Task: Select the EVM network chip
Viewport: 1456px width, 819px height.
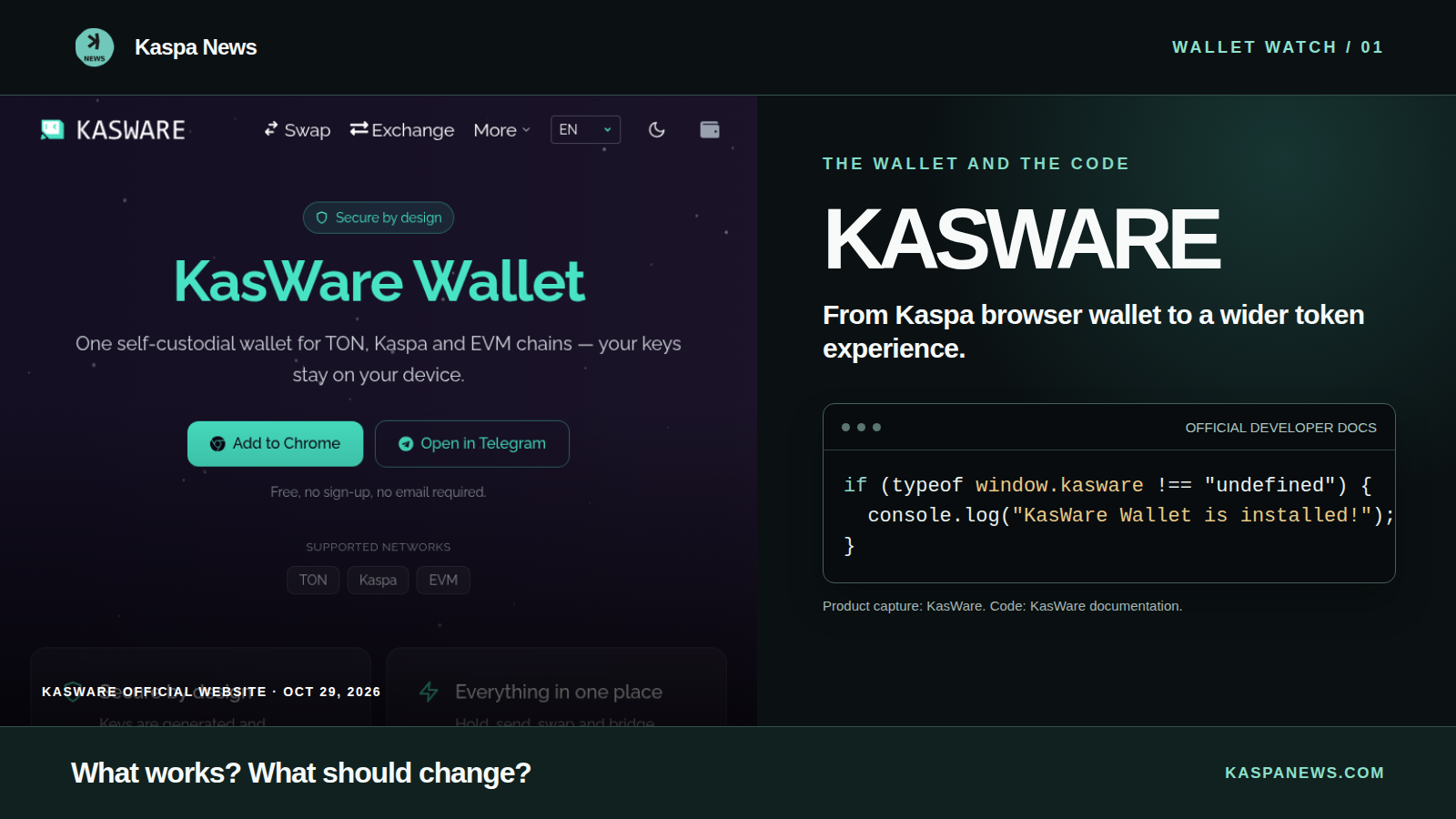Action: pyautogui.click(x=443, y=580)
